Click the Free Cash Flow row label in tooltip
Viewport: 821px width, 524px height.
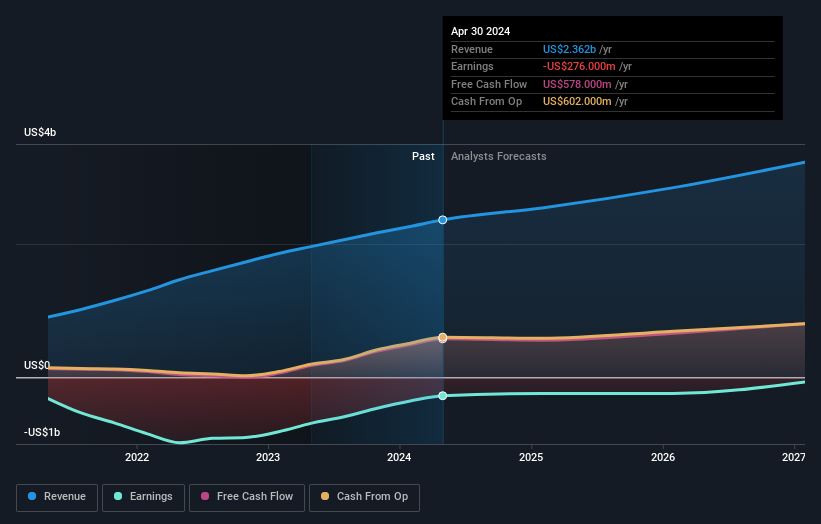click(x=489, y=84)
